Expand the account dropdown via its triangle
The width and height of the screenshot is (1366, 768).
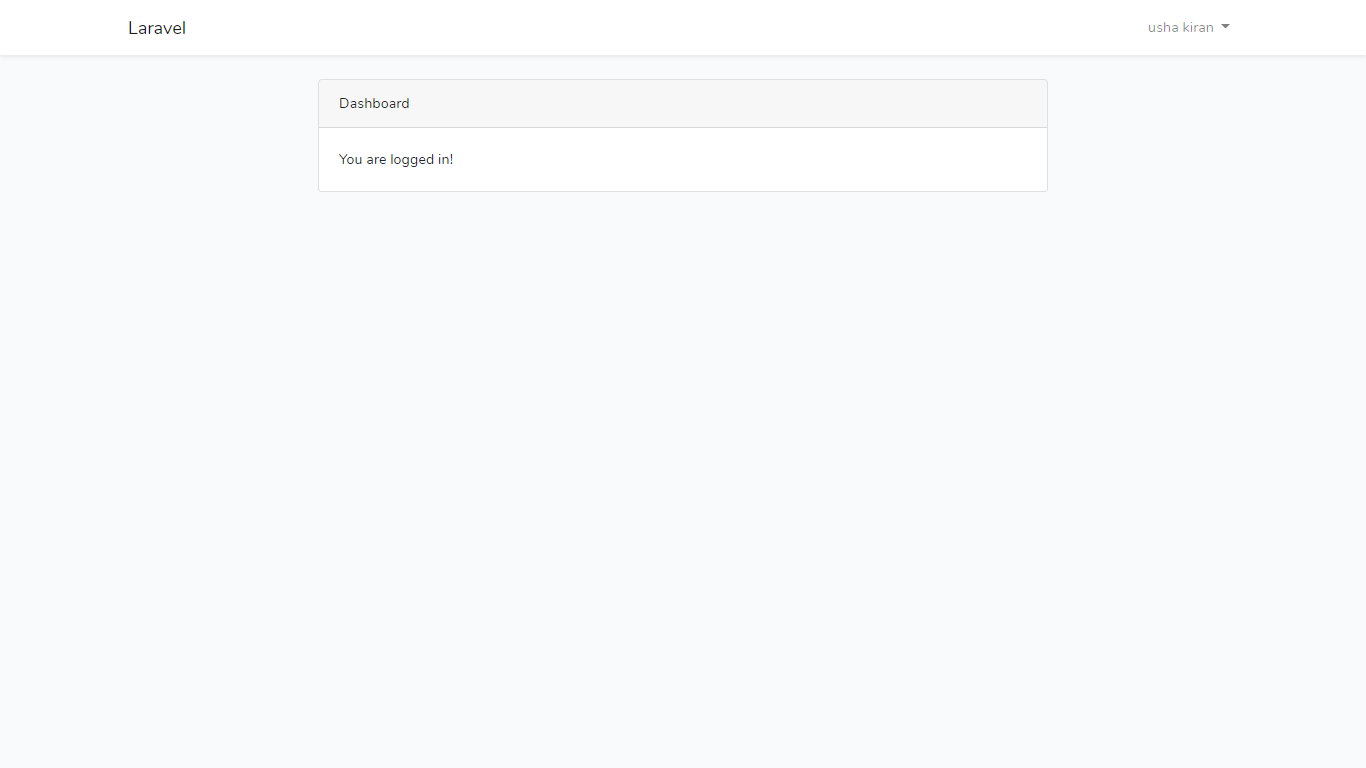click(1225, 27)
